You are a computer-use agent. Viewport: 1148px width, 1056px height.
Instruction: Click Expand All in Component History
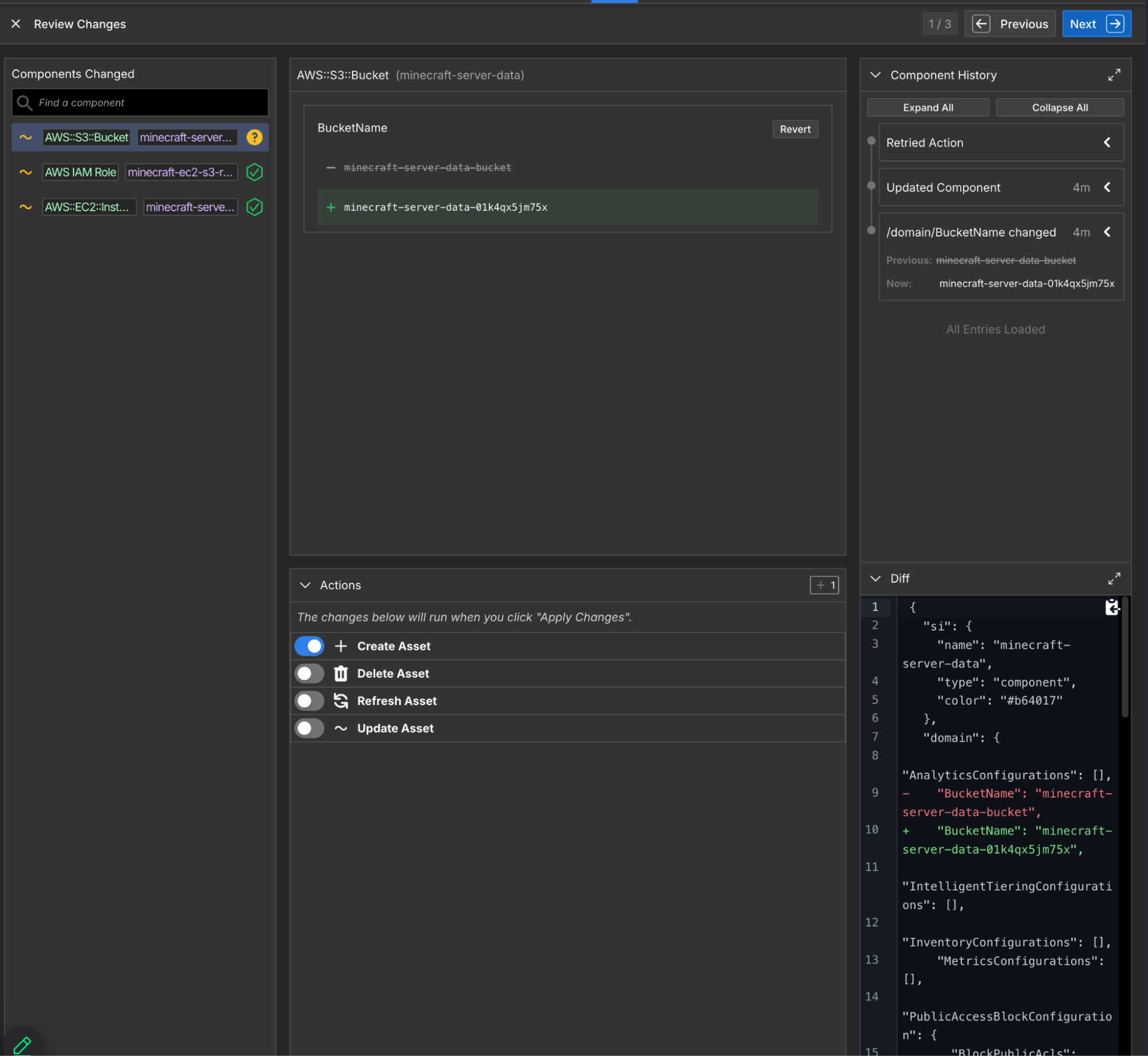point(928,108)
